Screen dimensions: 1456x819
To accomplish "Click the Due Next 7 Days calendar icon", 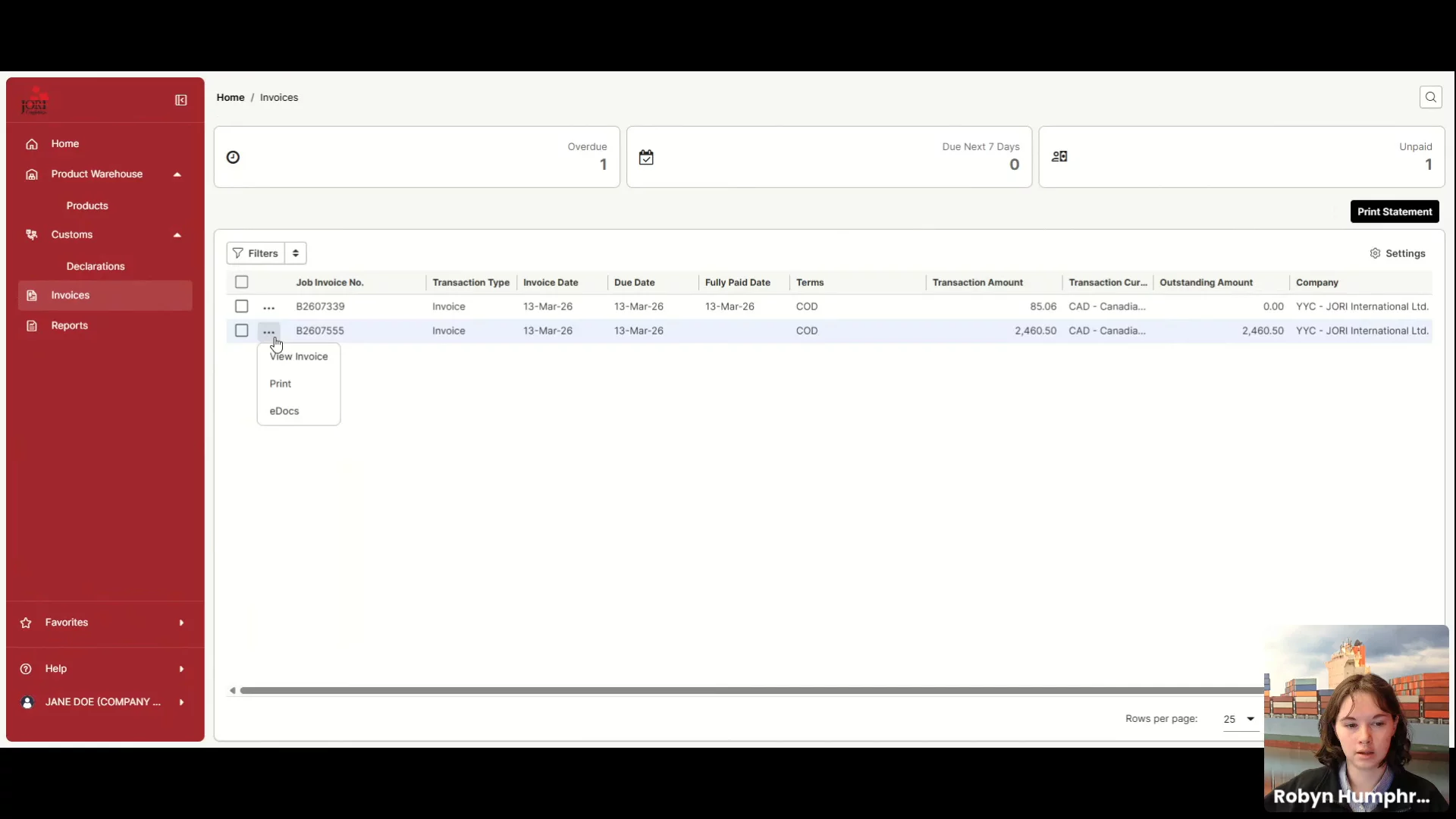I will pos(646,157).
